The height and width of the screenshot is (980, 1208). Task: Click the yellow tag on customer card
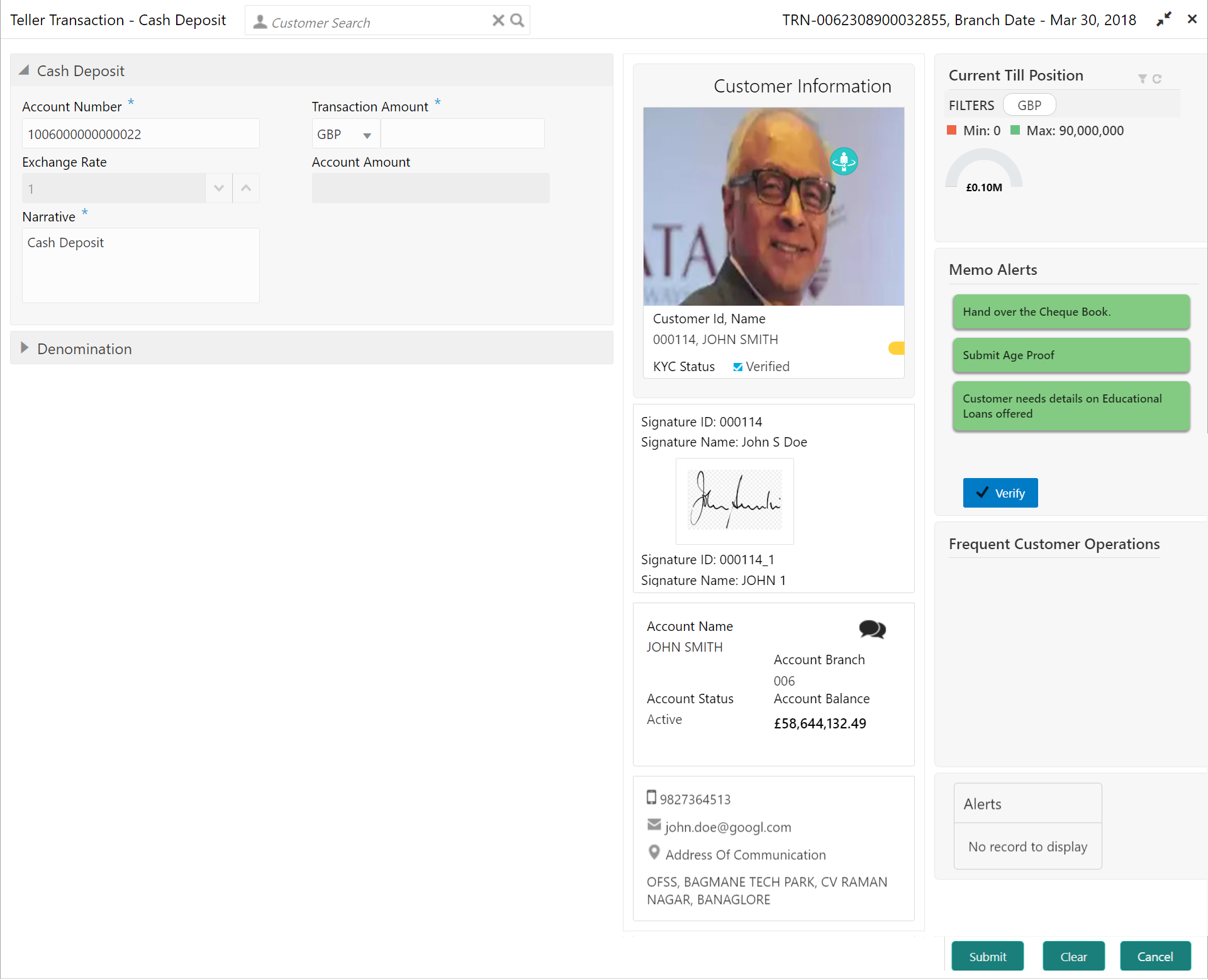click(897, 348)
